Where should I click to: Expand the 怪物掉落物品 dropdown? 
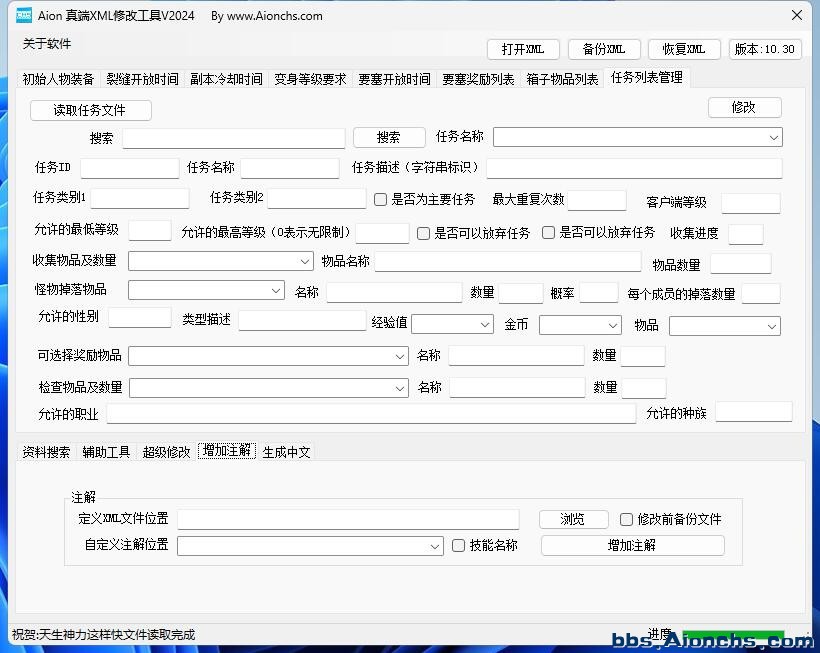(x=207, y=290)
